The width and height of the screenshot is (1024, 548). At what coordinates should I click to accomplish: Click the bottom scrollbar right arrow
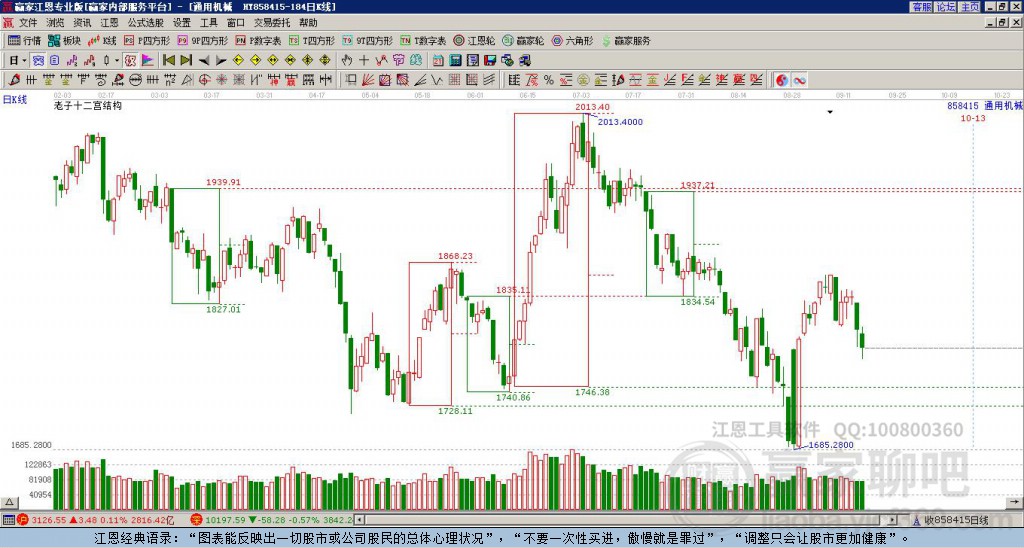[x=893, y=520]
